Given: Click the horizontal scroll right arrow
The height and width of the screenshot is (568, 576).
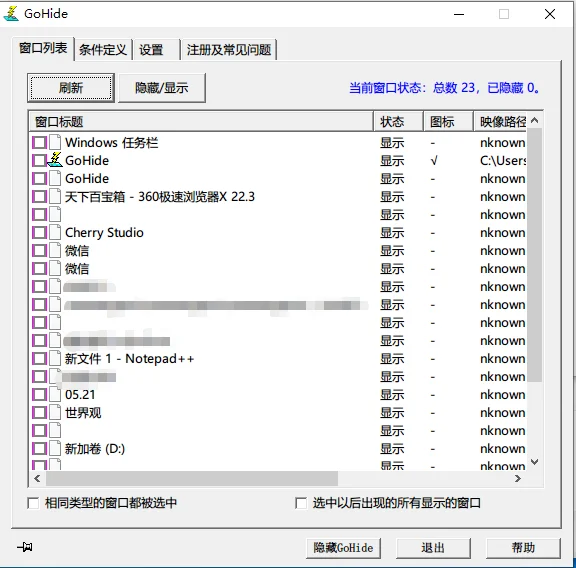Looking at the screenshot, I should coord(518,478).
